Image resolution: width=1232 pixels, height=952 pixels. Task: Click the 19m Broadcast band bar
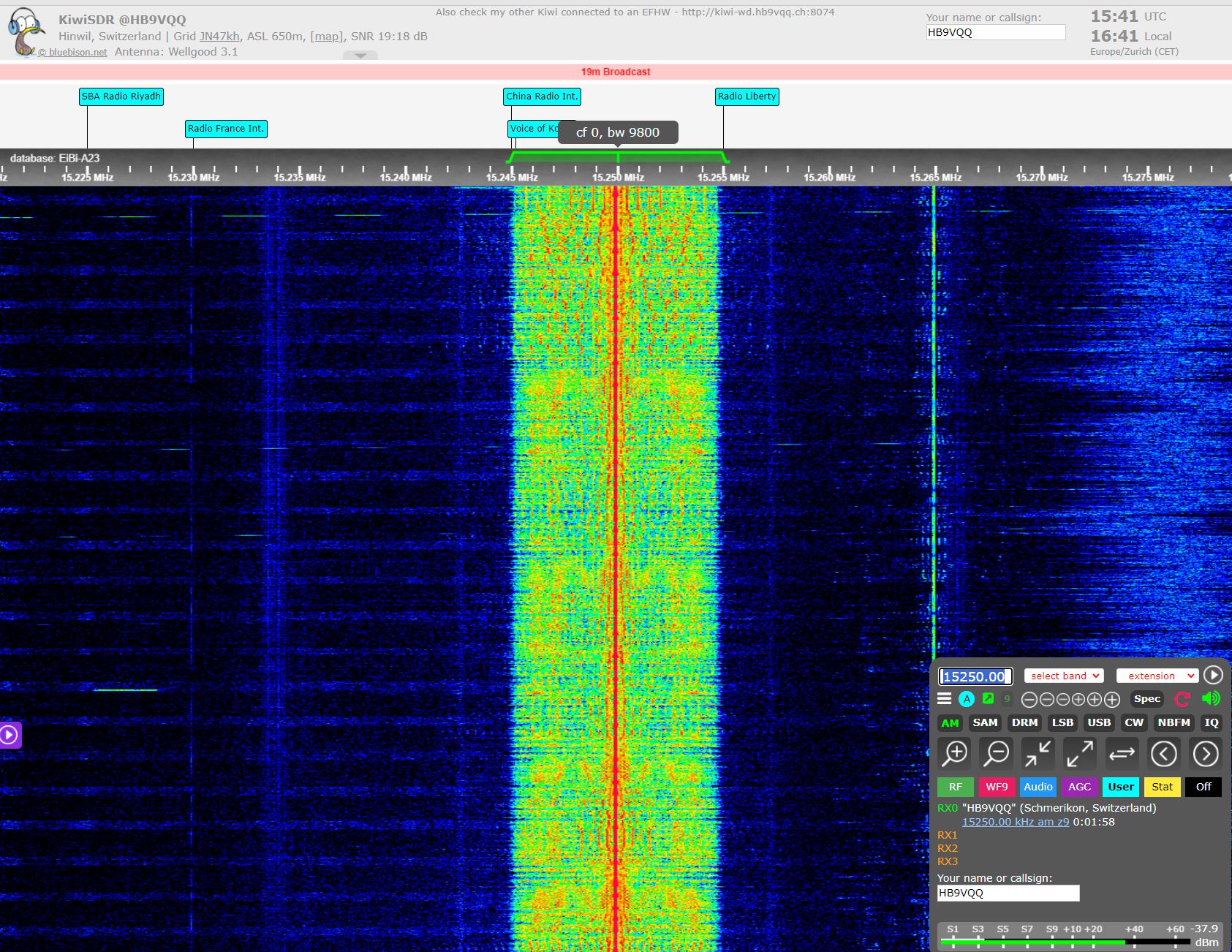(616, 72)
